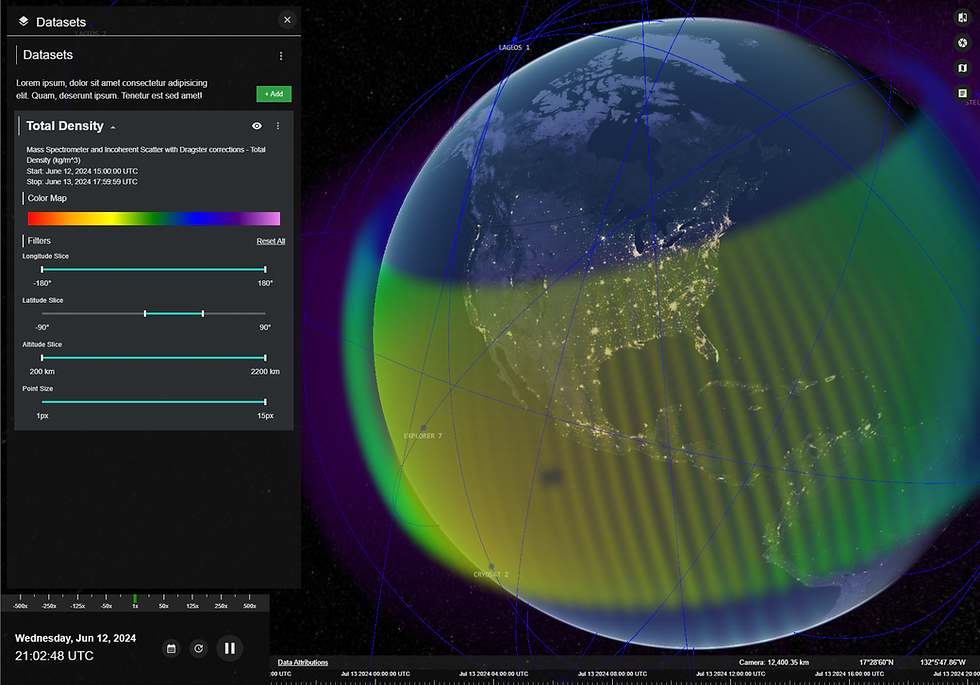This screenshot has height=685, width=980.
Task: Open the Data Attributions link
Action: pyautogui.click(x=302, y=662)
